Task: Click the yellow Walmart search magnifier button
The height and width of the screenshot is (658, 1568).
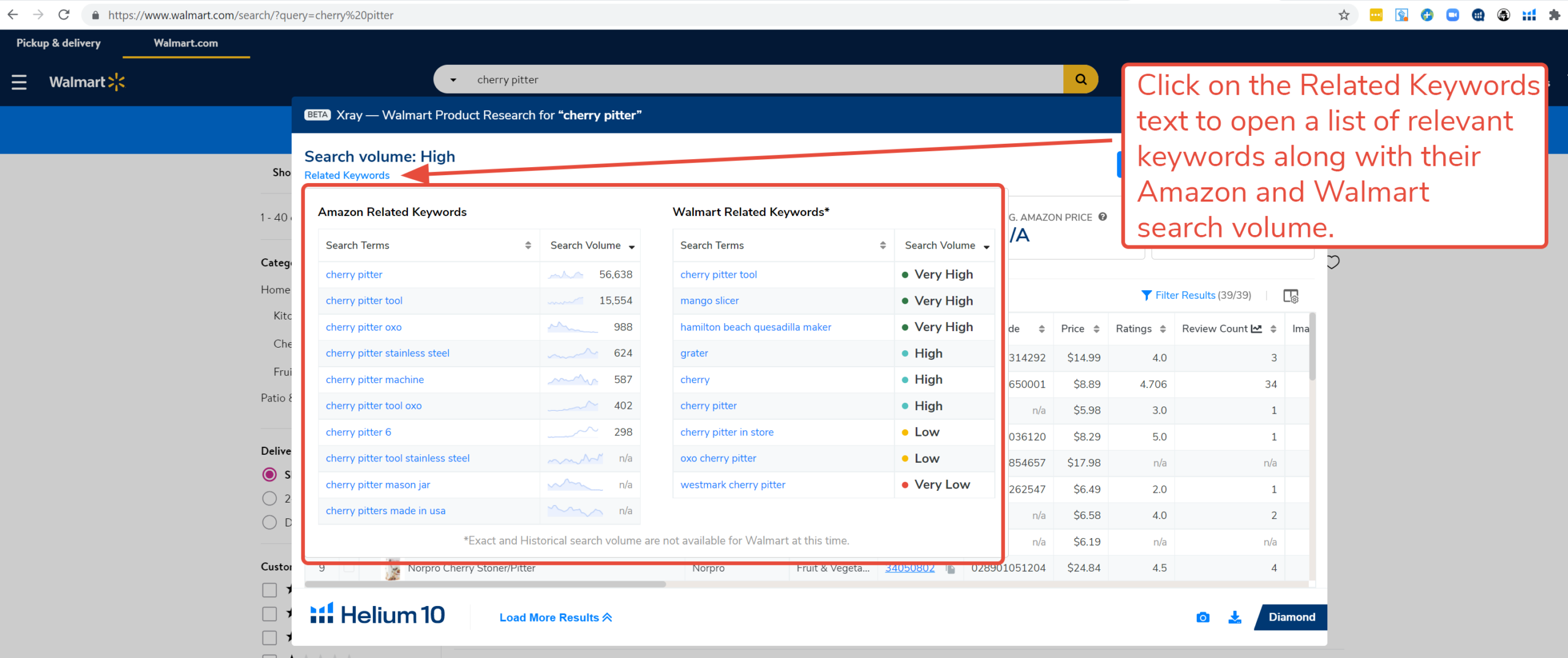Action: point(1080,80)
